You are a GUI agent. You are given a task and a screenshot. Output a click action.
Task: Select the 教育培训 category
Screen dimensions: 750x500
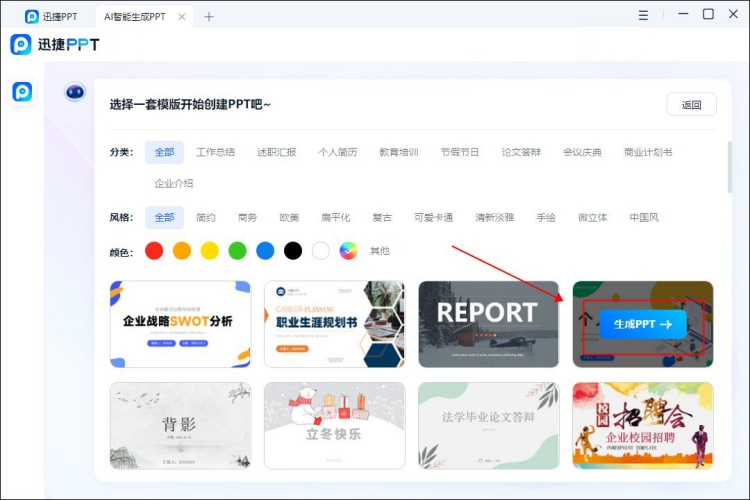click(398, 152)
